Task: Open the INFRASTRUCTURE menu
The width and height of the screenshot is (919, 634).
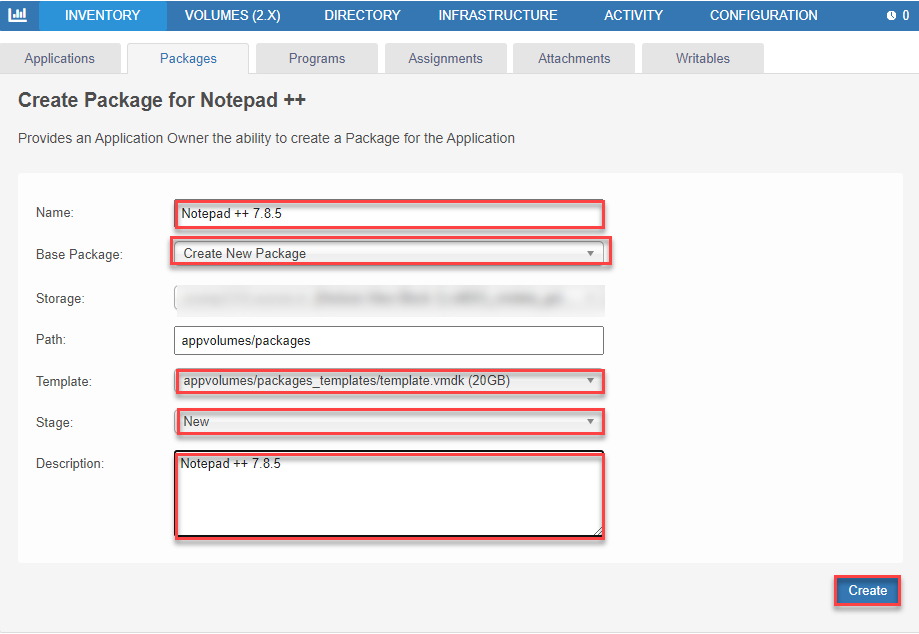Action: (x=497, y=15)
